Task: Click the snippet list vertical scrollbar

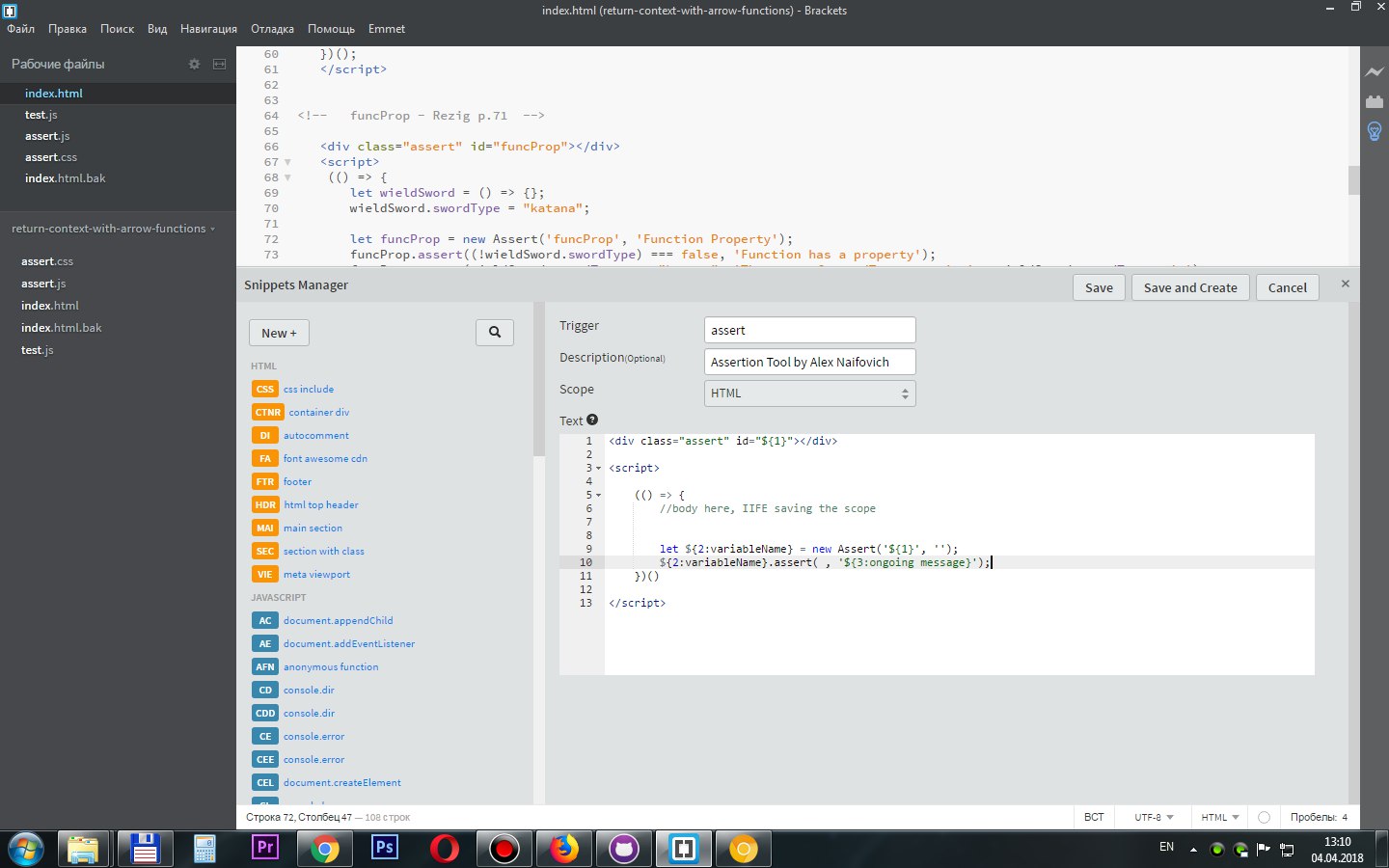Action: tap(539, 381)
